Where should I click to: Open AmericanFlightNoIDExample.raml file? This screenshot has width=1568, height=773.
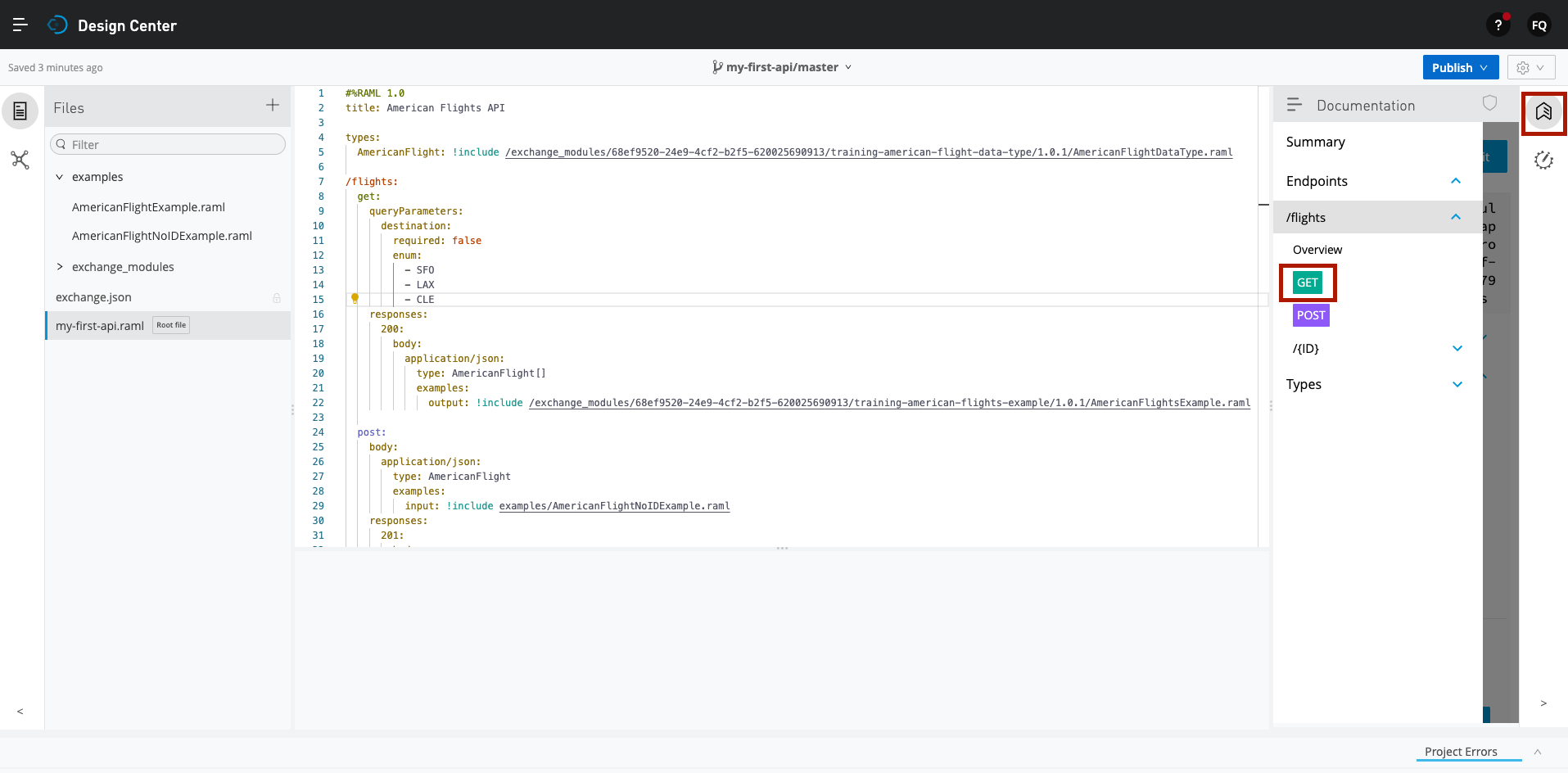coord(162,236)
